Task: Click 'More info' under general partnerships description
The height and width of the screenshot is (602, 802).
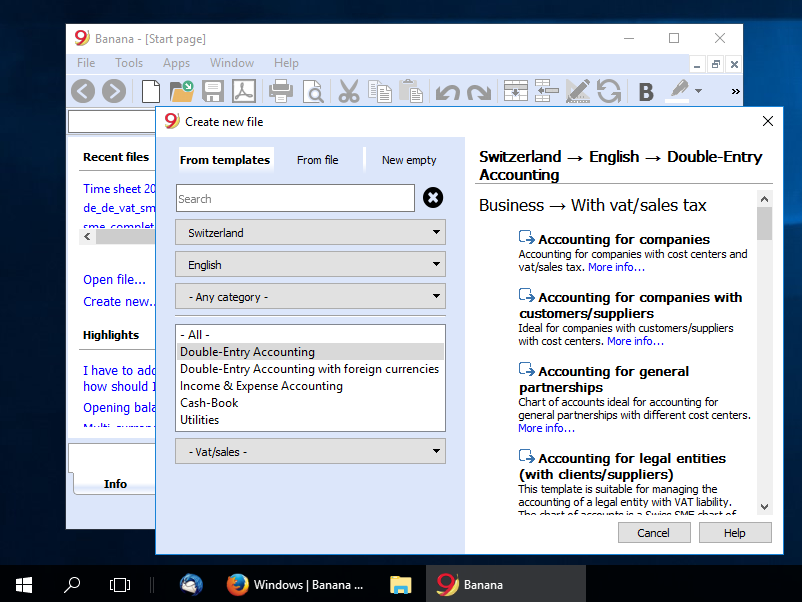Action: pyautogui.click(x=546, y=428)
